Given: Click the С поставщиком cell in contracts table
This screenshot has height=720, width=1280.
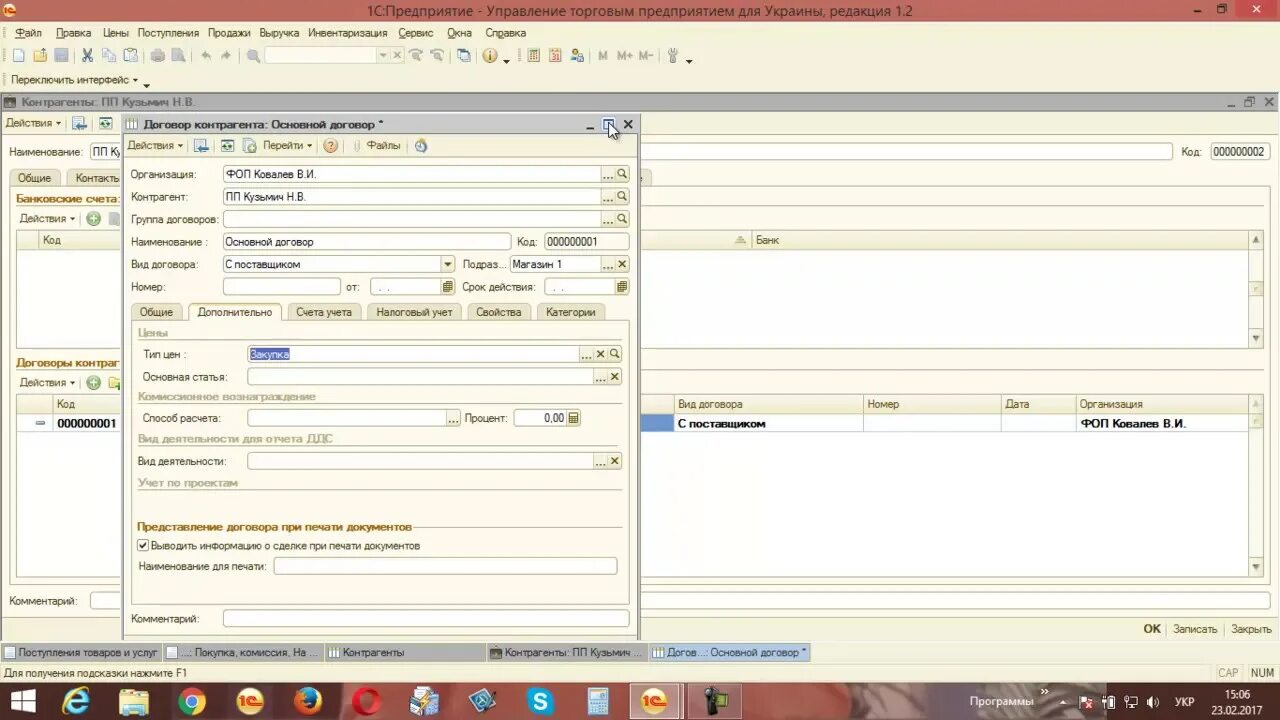Looking at the screenshot, I should coord(768,424).
